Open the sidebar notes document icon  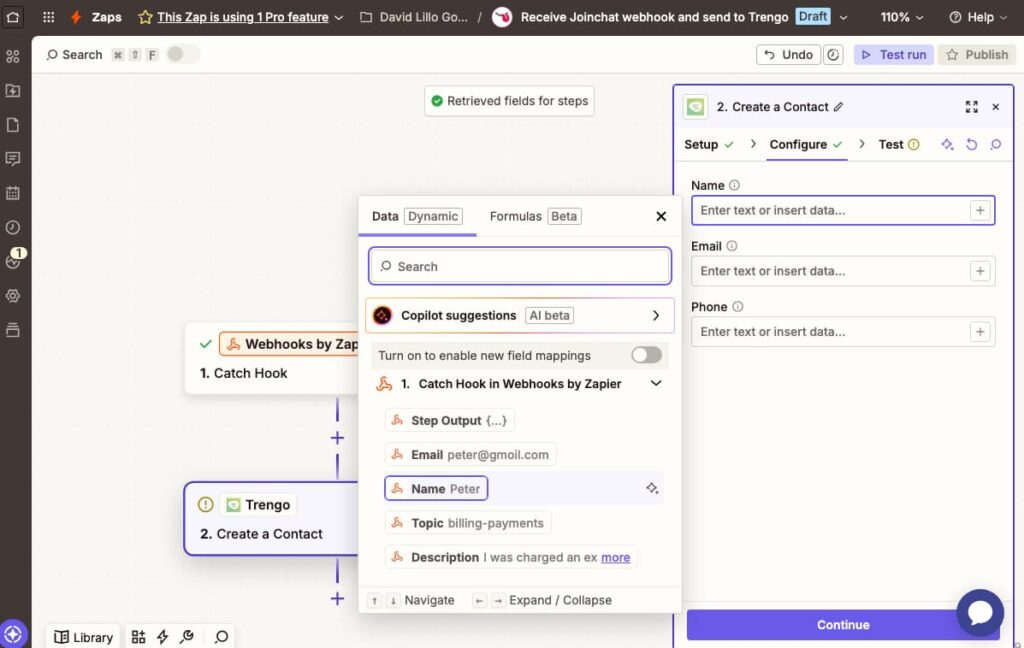[x=12, y=125]
